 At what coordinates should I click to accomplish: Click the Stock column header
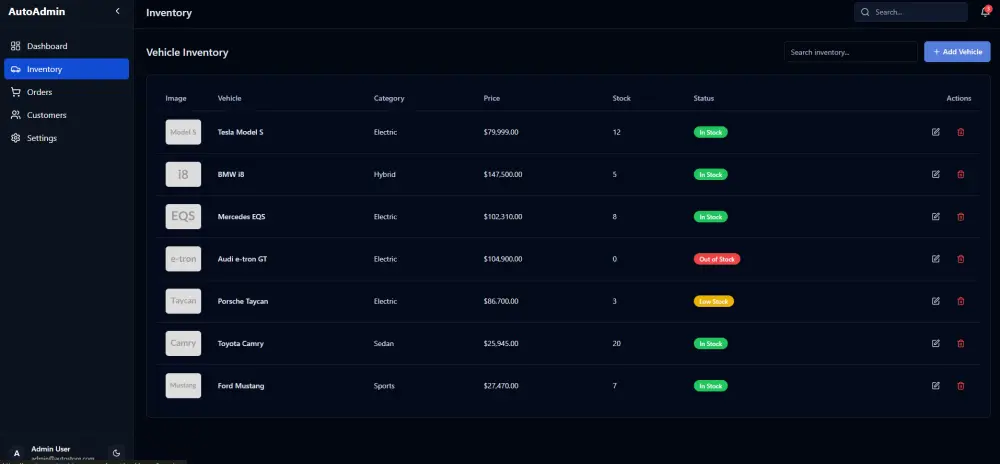point(621,98)
